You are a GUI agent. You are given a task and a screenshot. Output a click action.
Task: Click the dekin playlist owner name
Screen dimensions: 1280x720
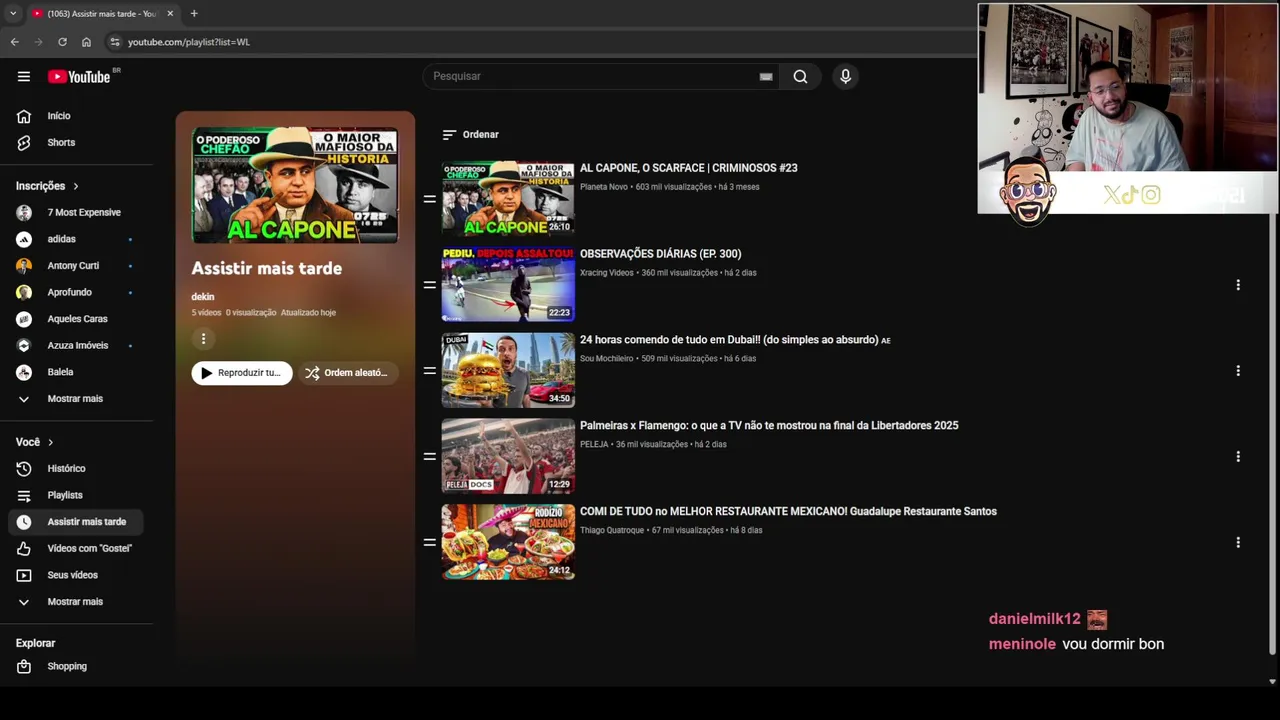[203, 297]
